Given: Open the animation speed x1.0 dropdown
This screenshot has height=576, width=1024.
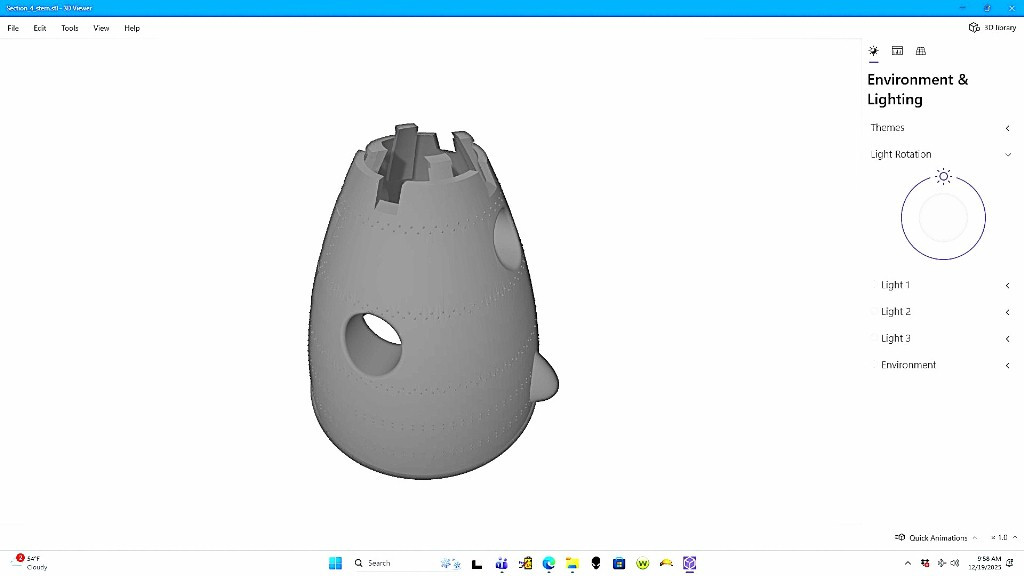Looking at the screenshot, I should pyautogui.click(x=1001, y=538).
